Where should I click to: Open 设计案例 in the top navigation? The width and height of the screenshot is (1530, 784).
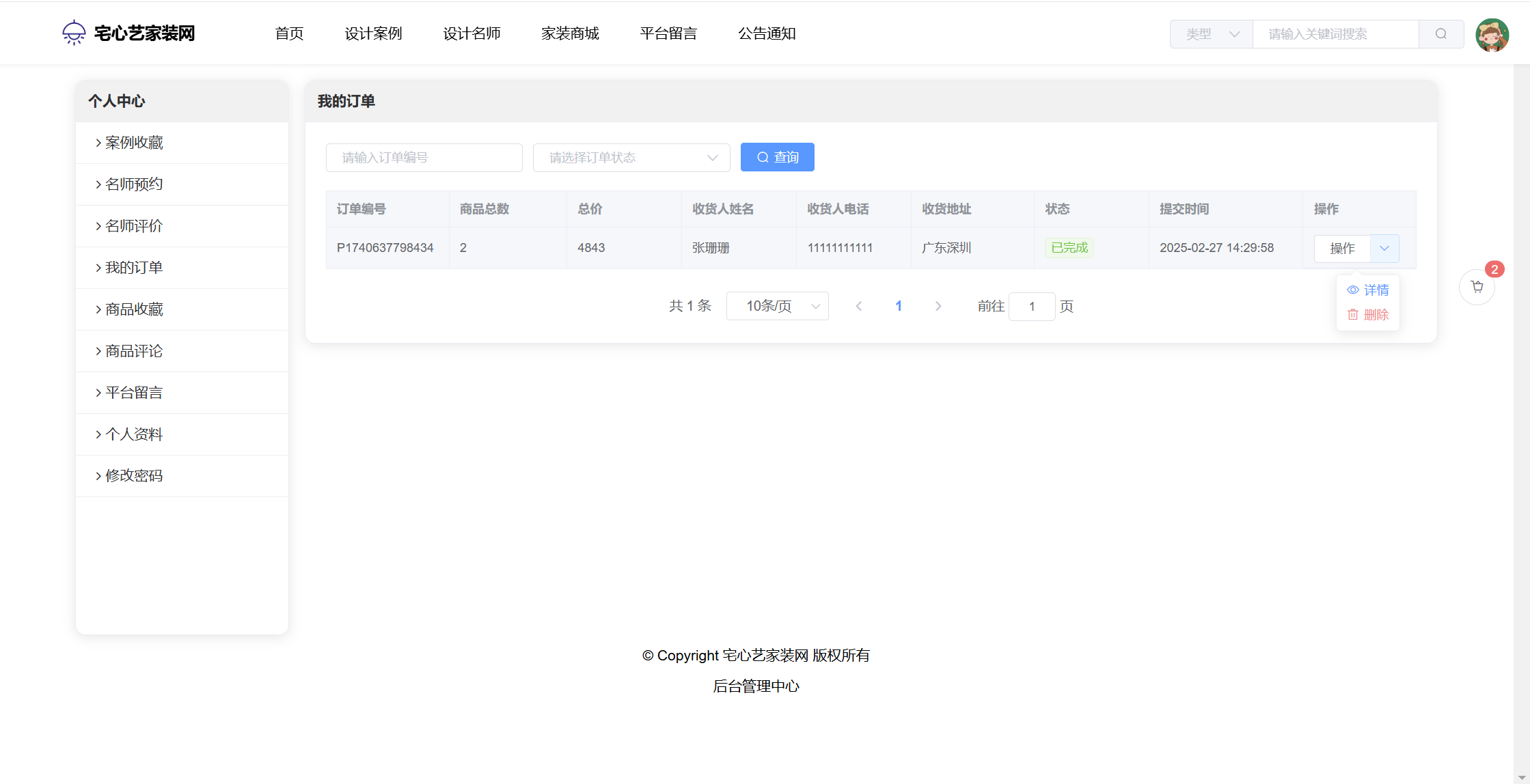(x=373, y=33)
